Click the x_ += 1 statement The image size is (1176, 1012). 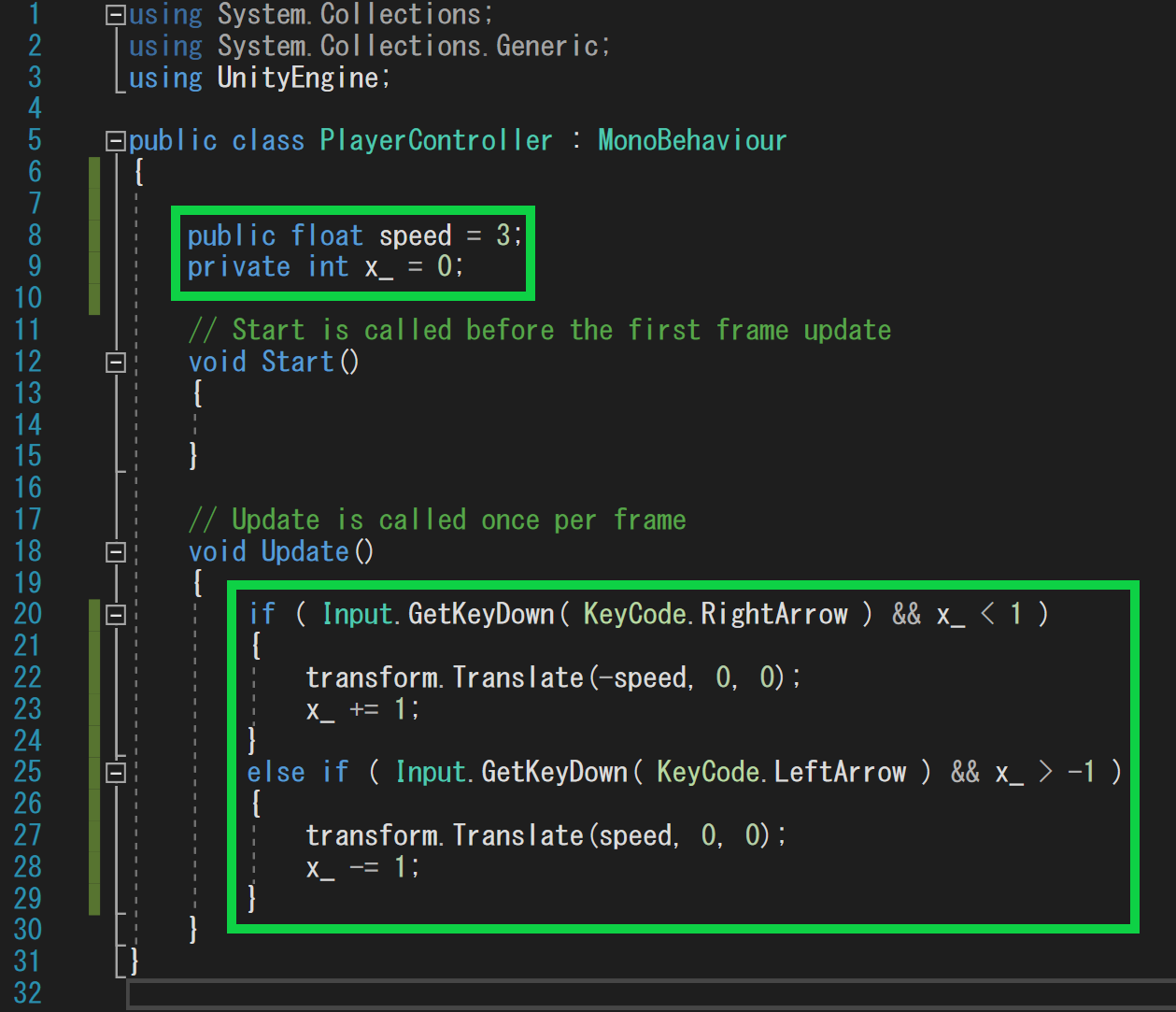pyautogui.click(x=362, y=709)
